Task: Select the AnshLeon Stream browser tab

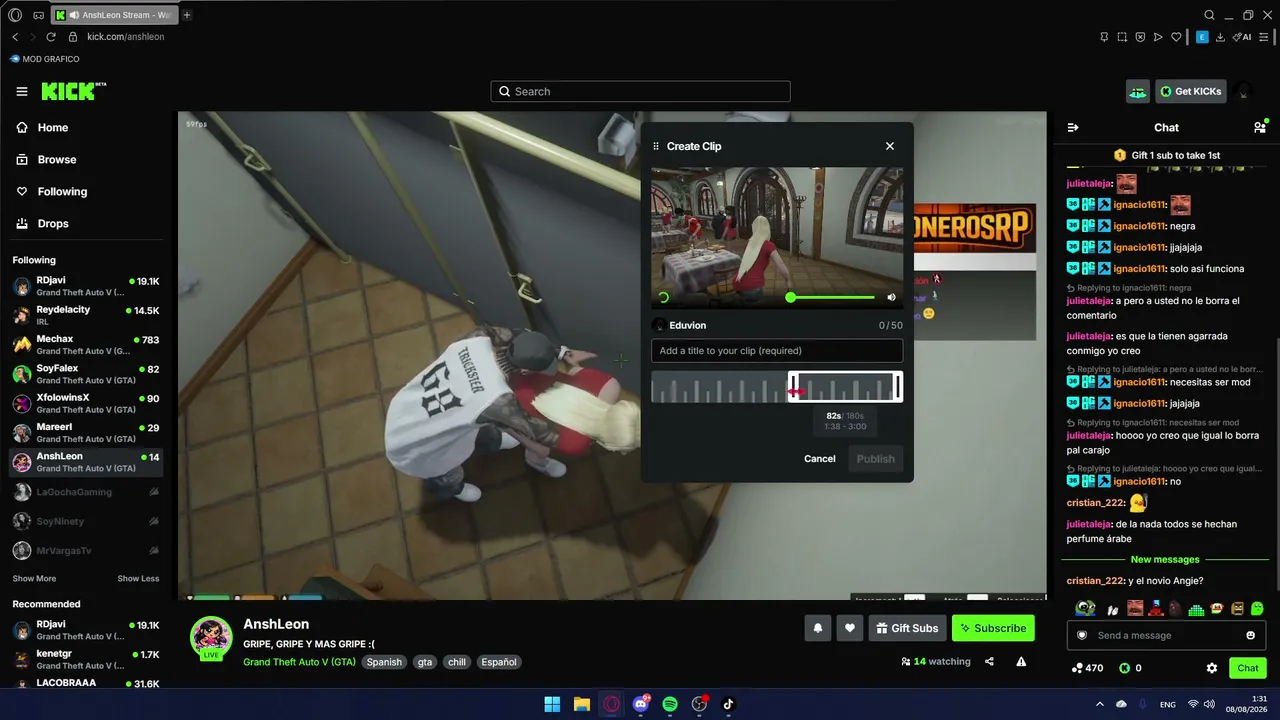Action: click(113, 15)
